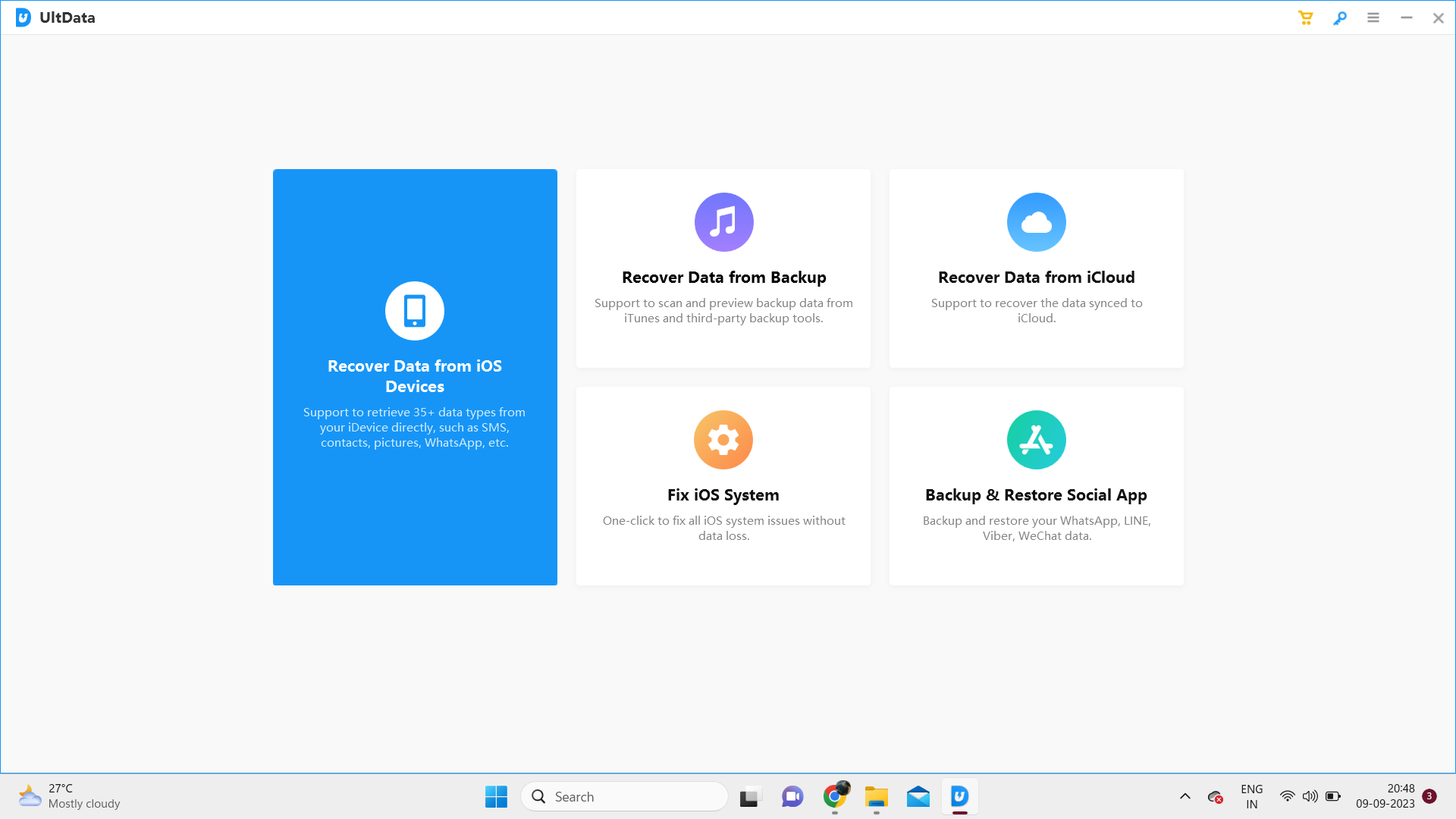The height and width of the screenshot is (819, 1456).
Task: Open the shopping cart purchase icon
Action: click(x=1305, y=17)
